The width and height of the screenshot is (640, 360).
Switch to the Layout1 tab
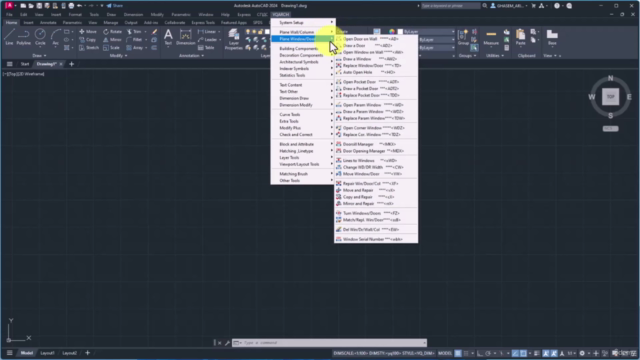point(47,353)
